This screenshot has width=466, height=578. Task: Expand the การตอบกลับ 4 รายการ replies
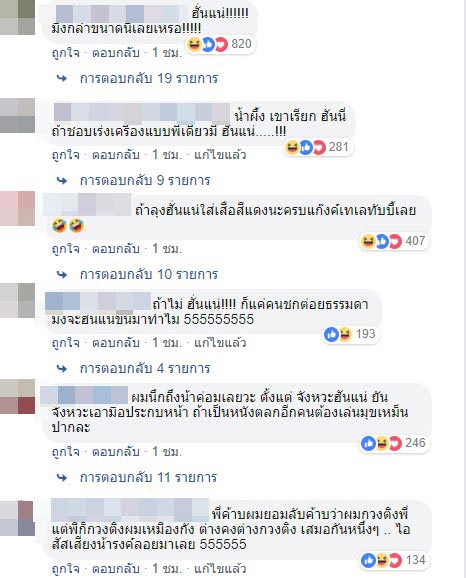[145, 369]
